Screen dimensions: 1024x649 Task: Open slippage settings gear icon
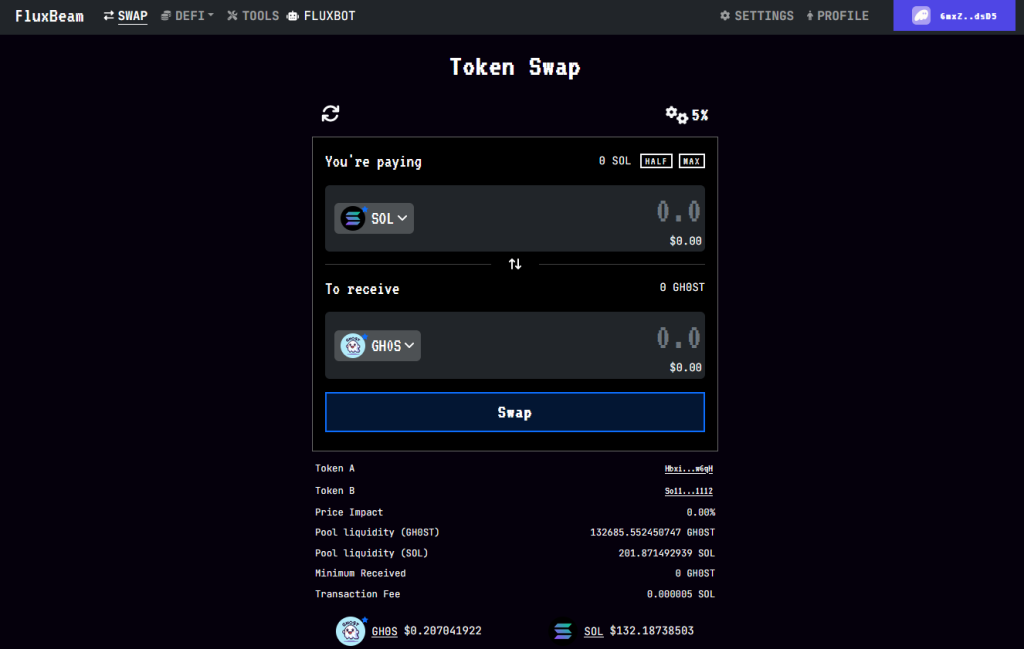pos(677,116)
